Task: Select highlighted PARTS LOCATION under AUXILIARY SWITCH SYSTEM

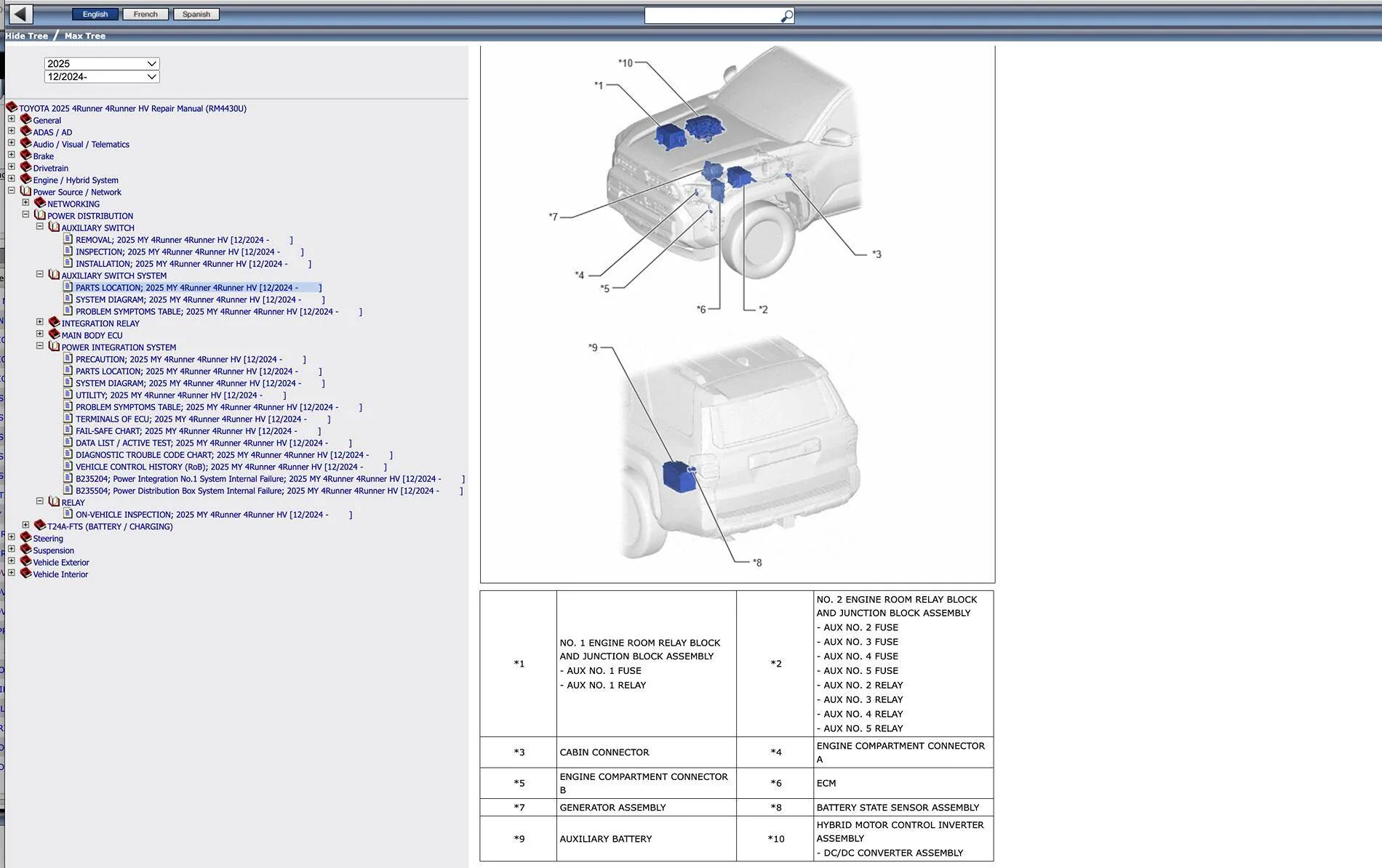Action: 199,288
